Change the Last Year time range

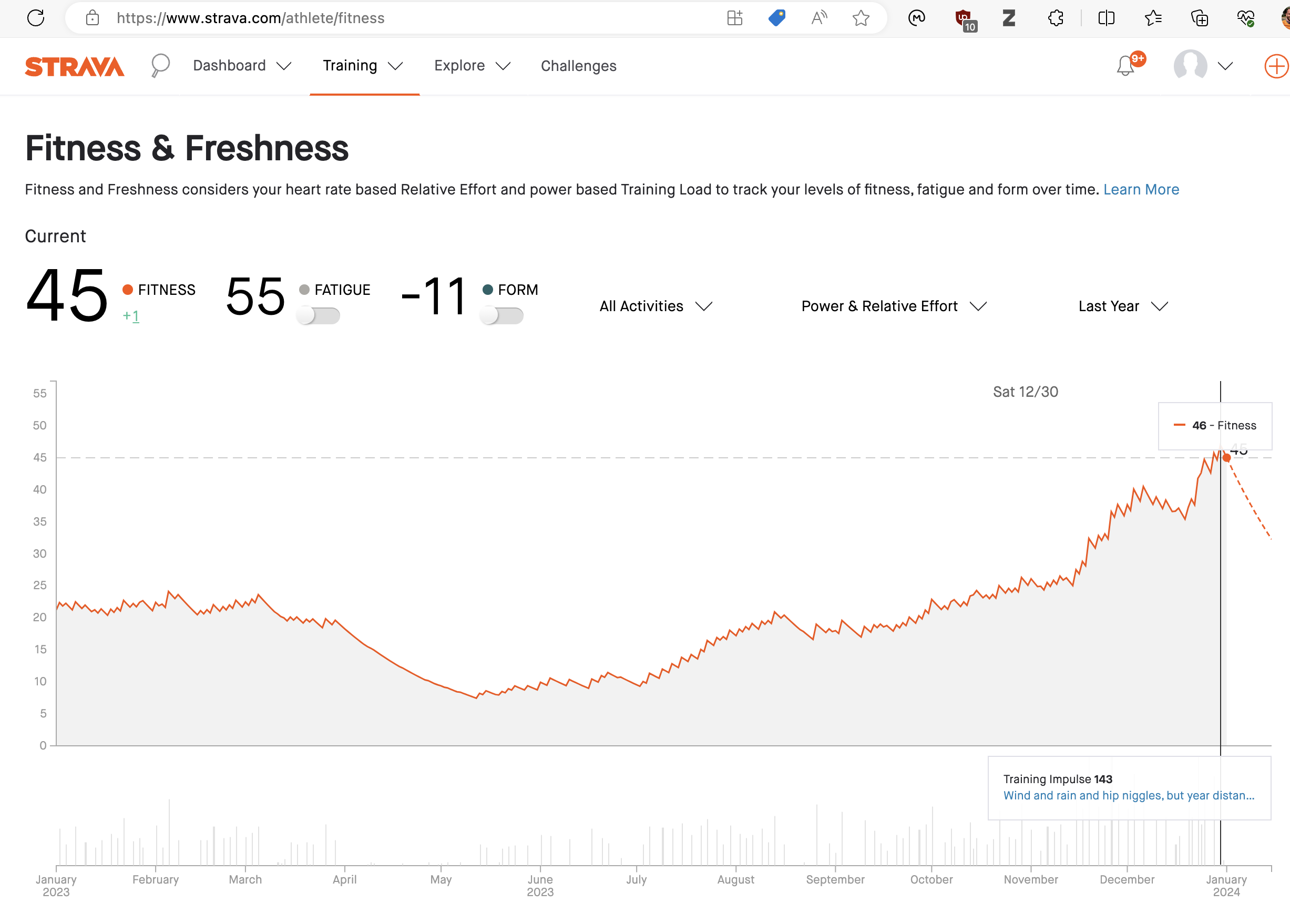point(1123,306)
